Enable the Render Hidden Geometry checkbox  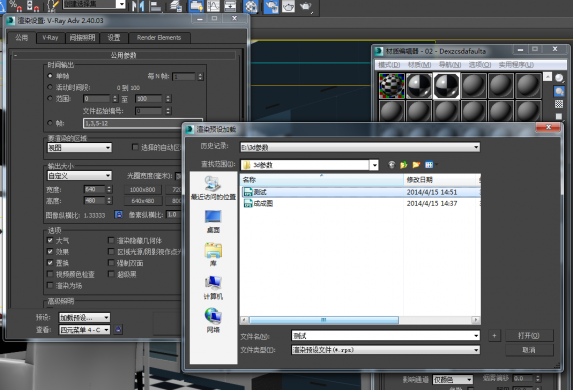[111, 240]
